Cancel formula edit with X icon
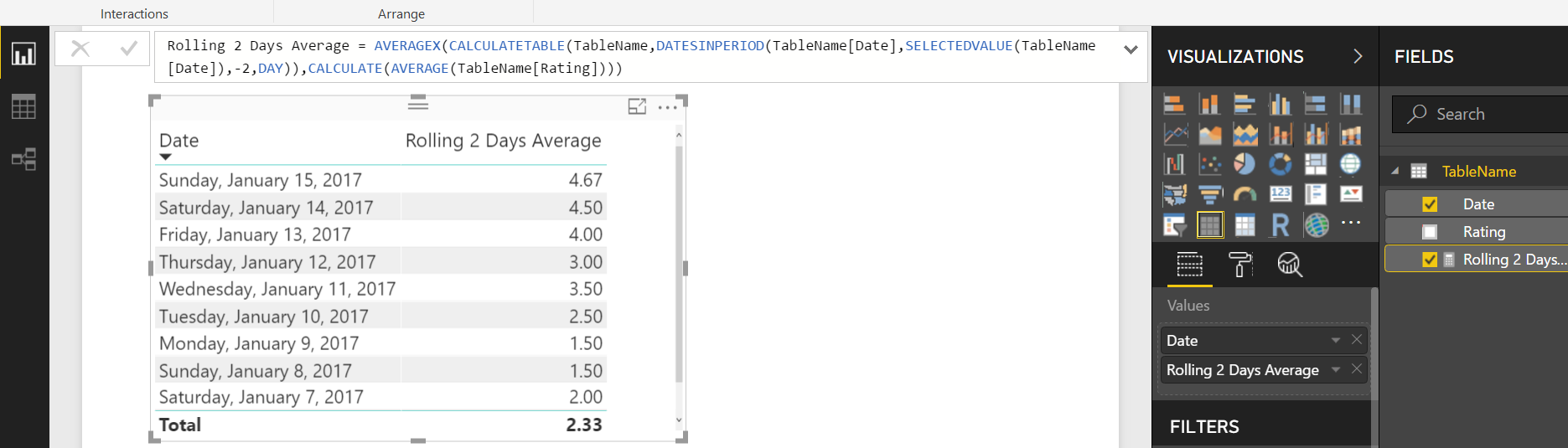 pyautogui.click(x=80, y=49)
